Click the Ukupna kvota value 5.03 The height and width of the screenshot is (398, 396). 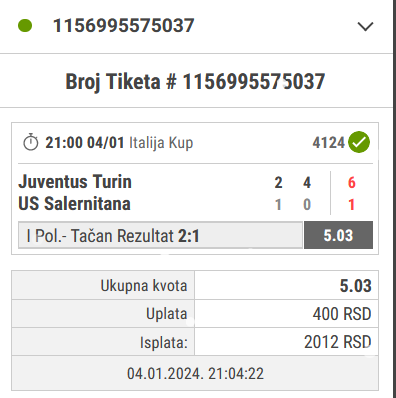[355, 286]
